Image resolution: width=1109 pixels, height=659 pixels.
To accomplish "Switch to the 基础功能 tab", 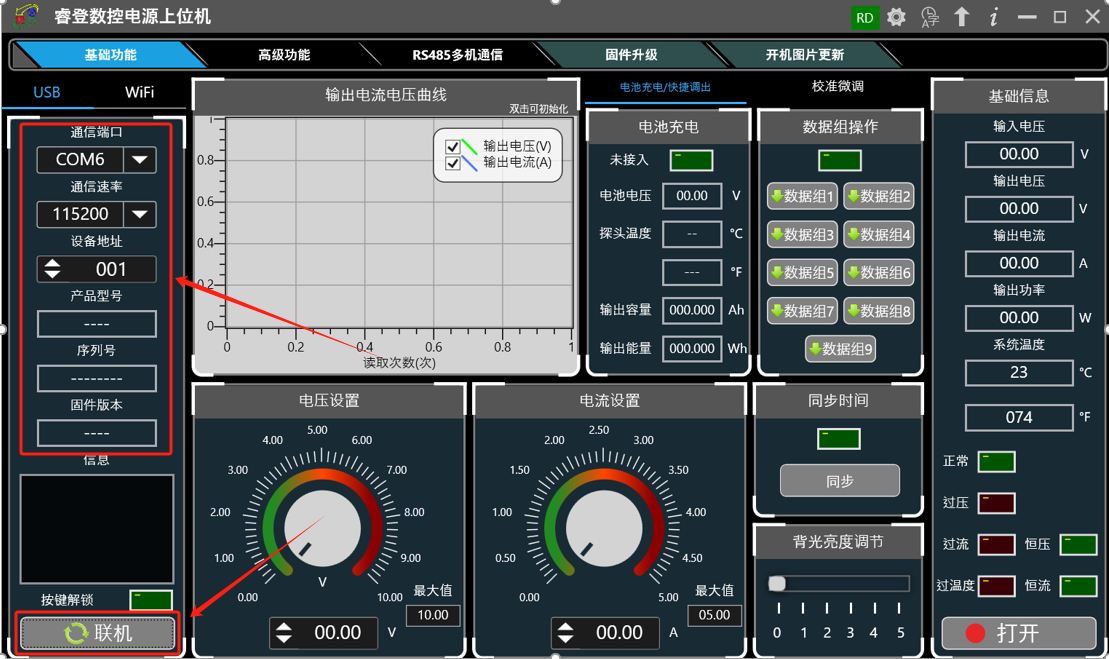I will pos(110,55).
